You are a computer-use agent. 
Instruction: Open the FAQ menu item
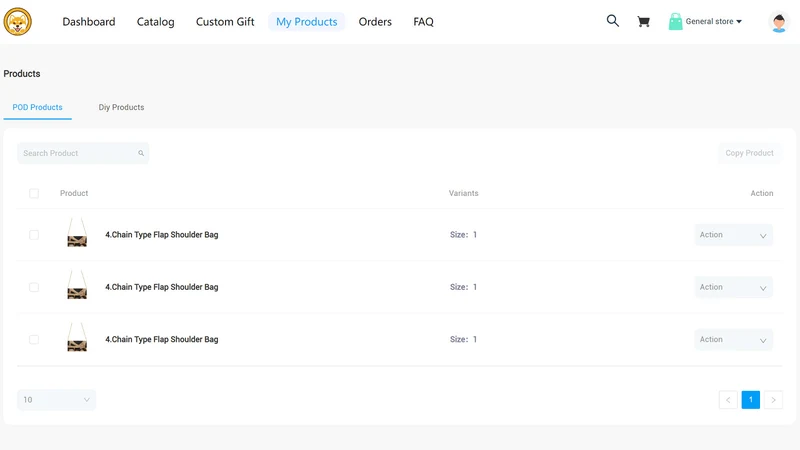click(423, 22)
